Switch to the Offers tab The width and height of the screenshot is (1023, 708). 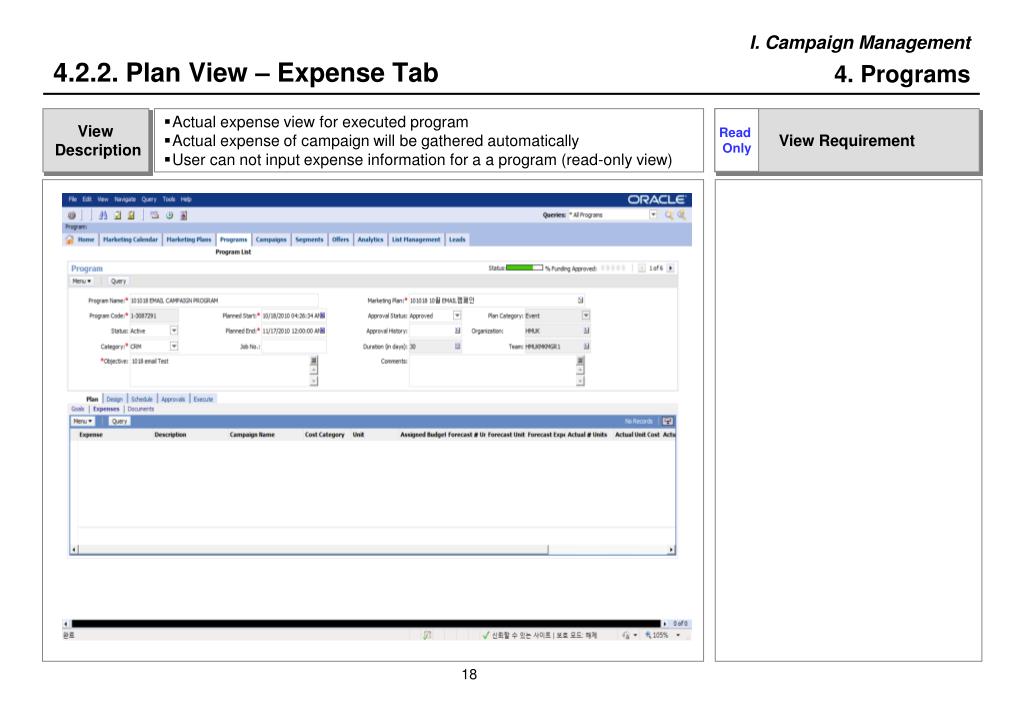(x=341, y=239)
